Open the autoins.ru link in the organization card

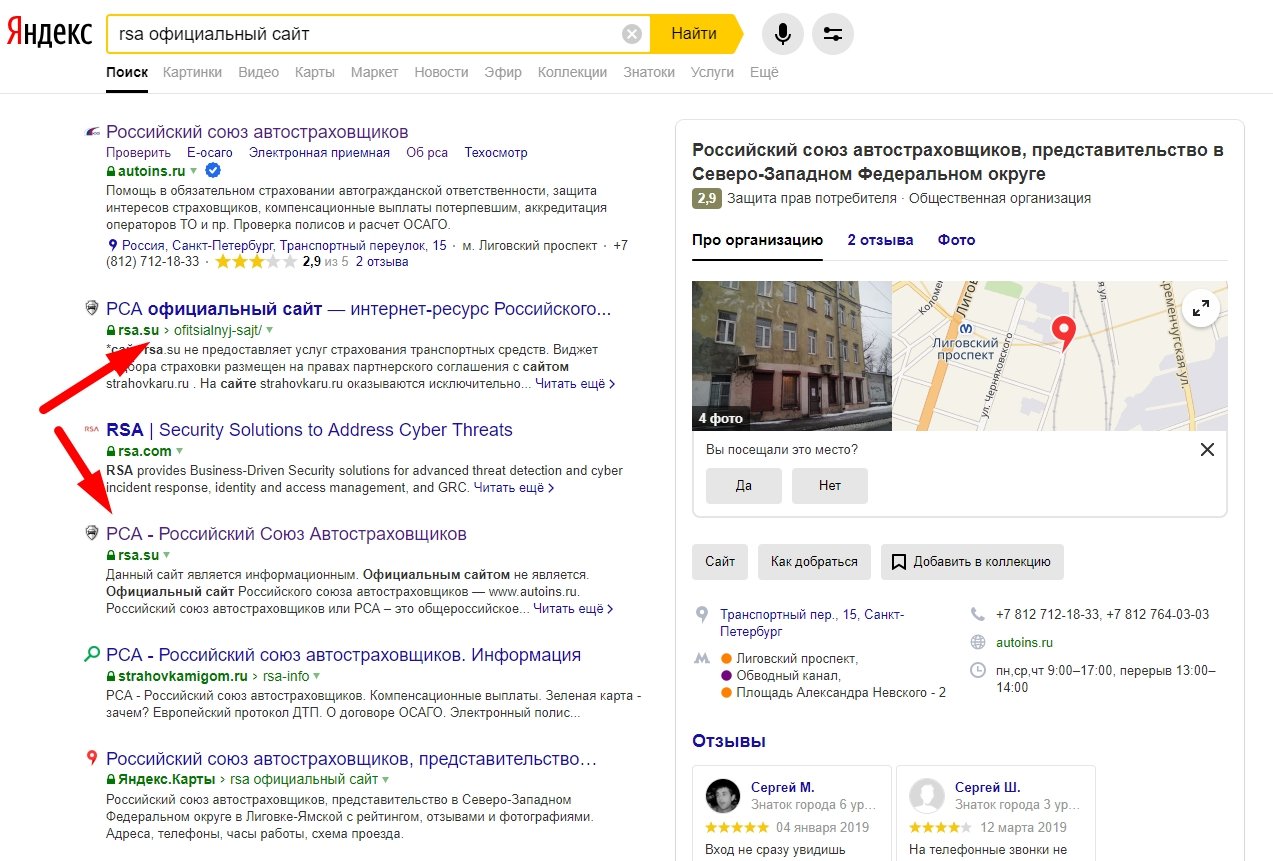(1024, 642)
